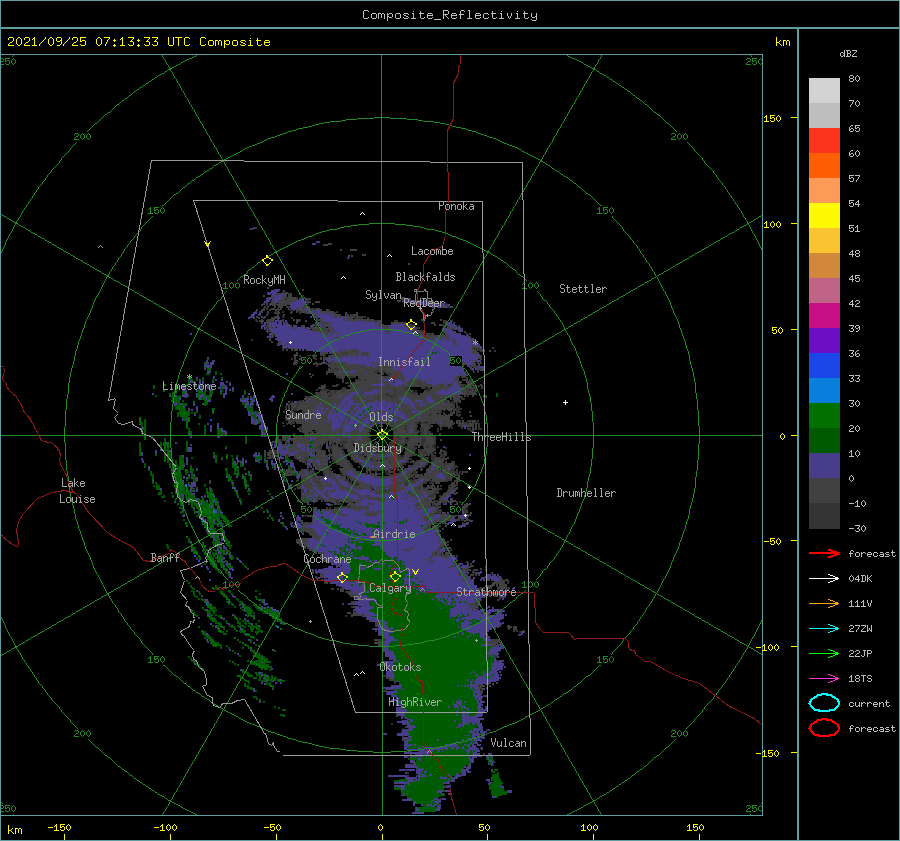Viewport: 900px width, 841px height.
Task: Click the Ponoka town label
Action: (x=456, y=206)
